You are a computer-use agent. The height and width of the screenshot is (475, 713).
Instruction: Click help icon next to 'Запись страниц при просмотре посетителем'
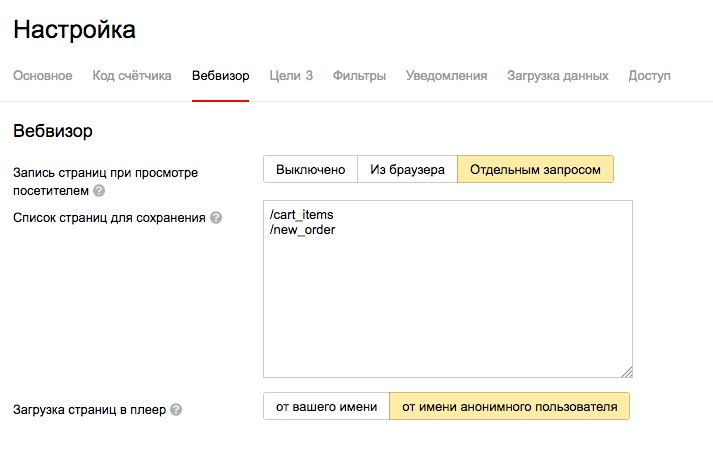click(x=99, y=190)
